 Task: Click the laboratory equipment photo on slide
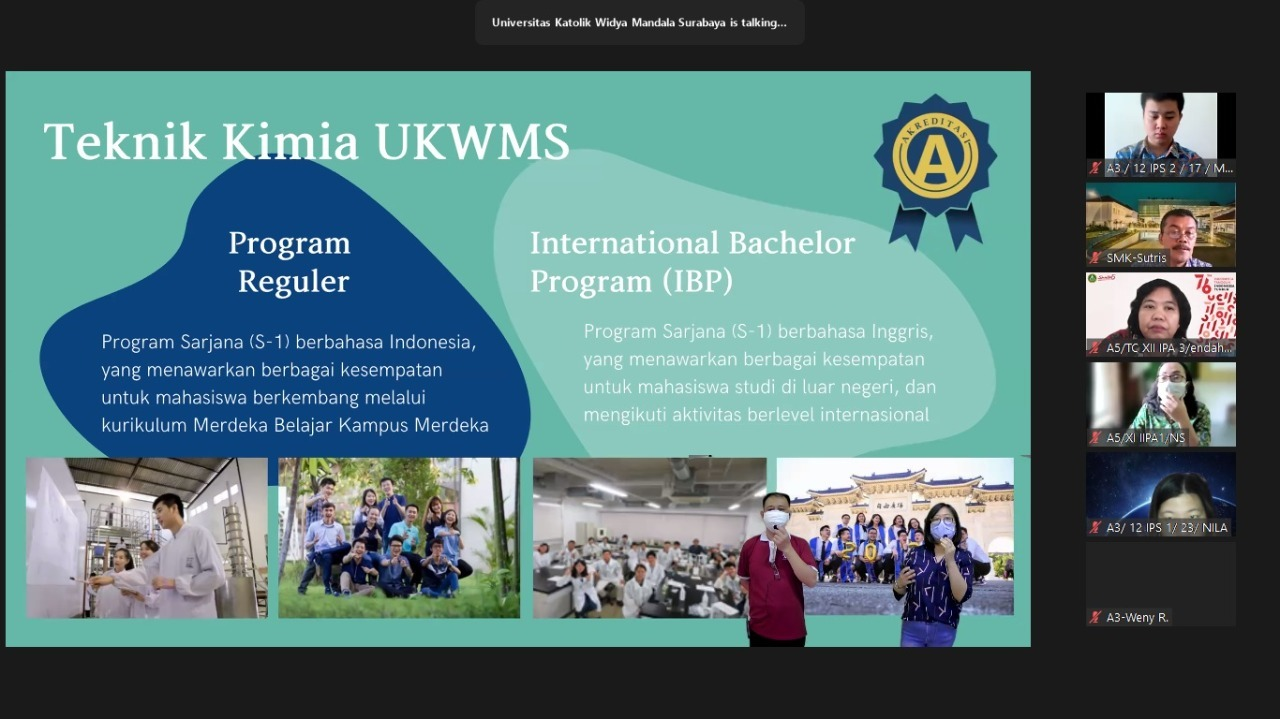point(147,537)
